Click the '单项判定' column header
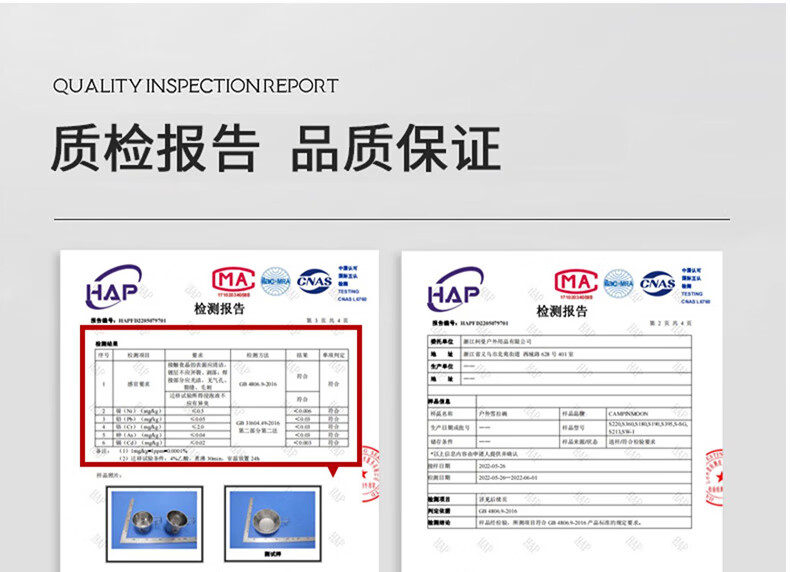The width and height of the screenshot is (790, 572). point(334,355)
